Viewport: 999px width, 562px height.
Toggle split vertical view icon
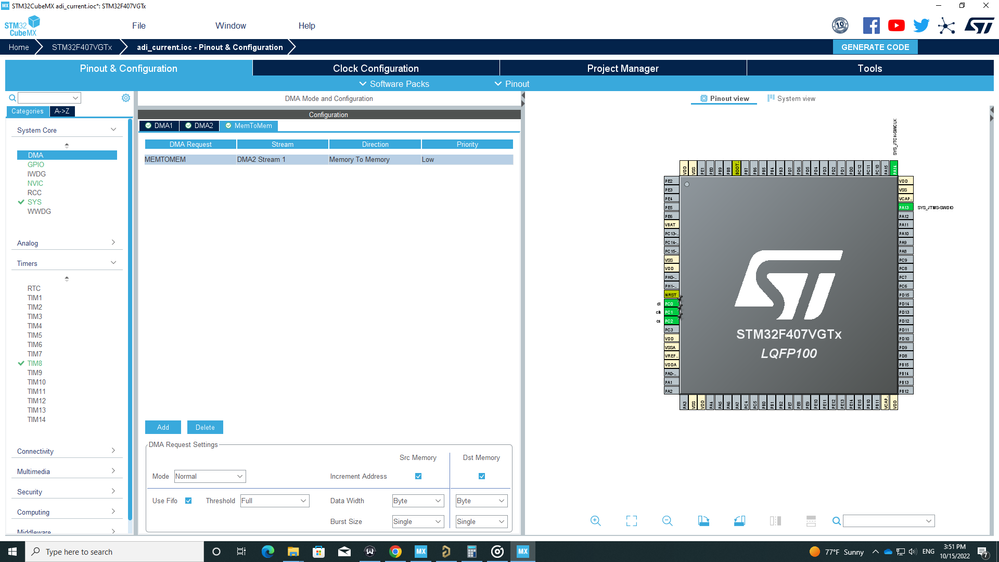[x=775, y=521]
